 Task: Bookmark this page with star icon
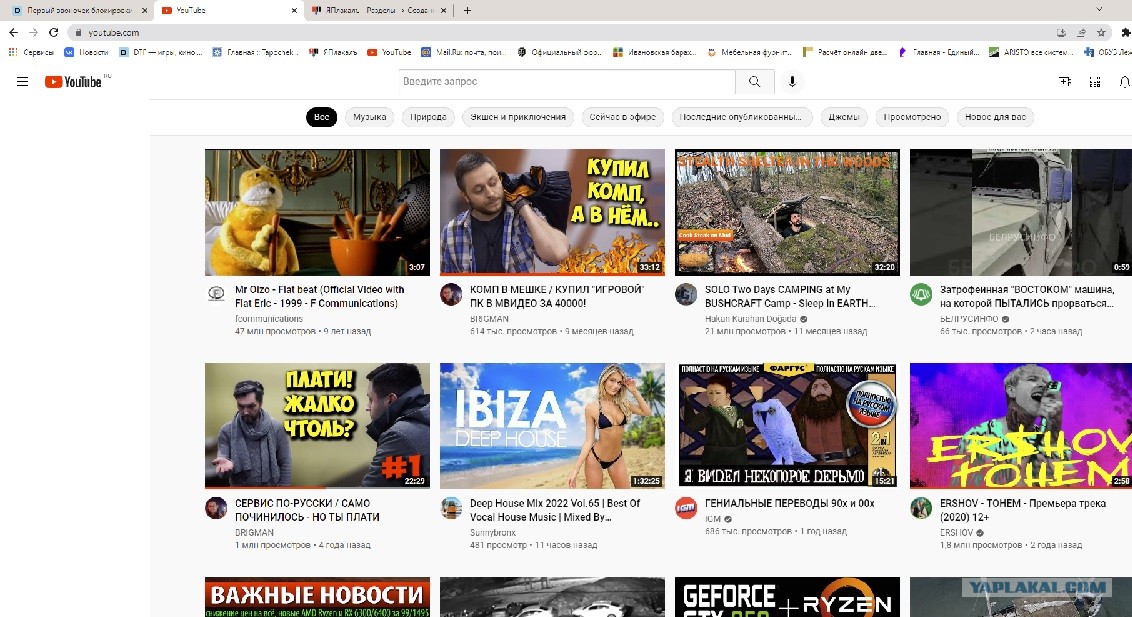pyautogui.click(x=1101, y=32)
